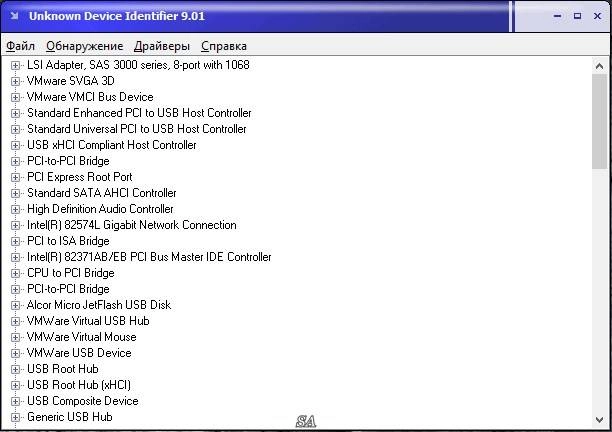Expand USB xHCI Compliant Host Controller node
612x432 pixels.
pyautogui.click(x=15, y=145)
